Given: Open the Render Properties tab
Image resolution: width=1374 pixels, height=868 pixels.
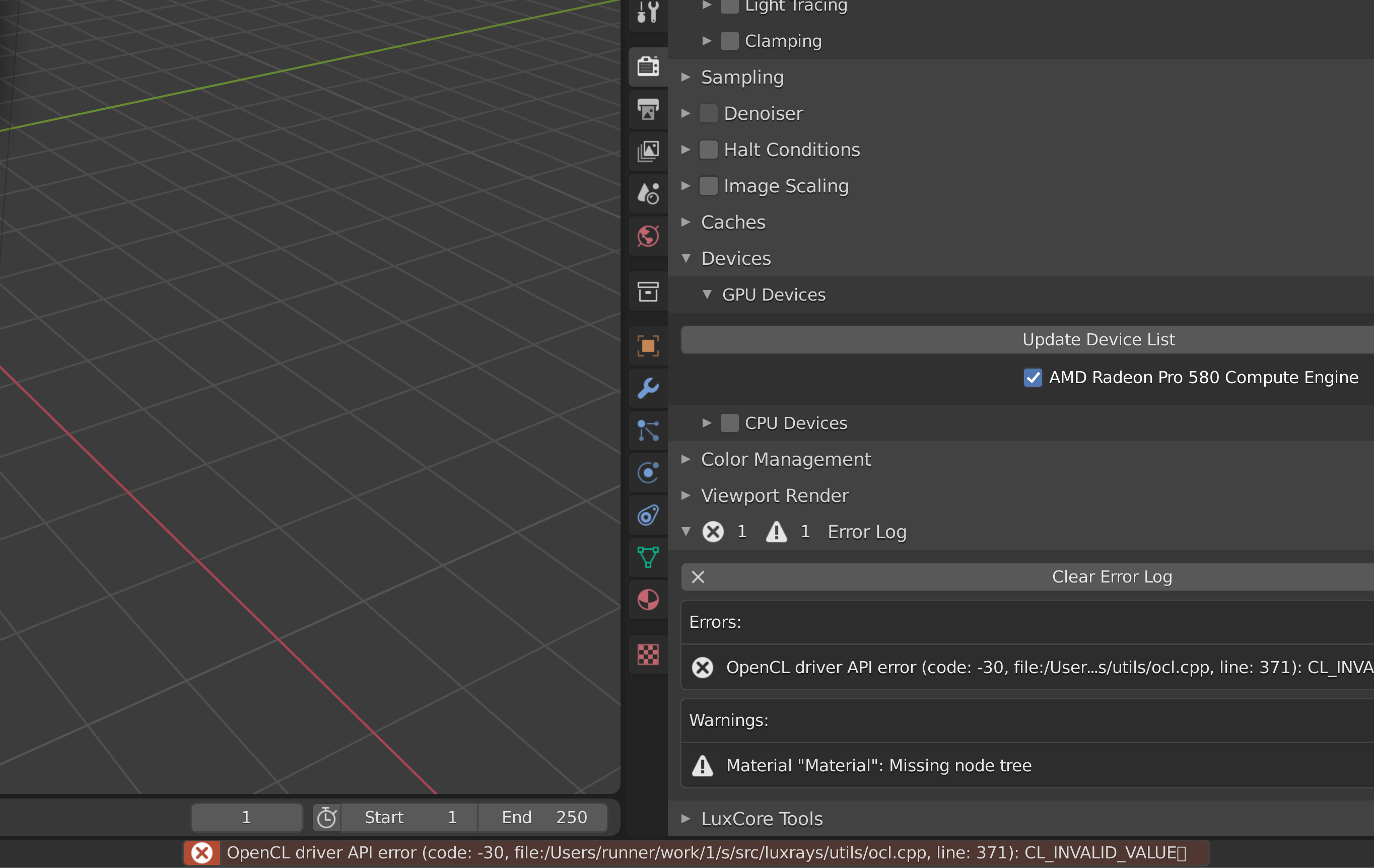Looking at the screenshot, I should coord(648,67).
